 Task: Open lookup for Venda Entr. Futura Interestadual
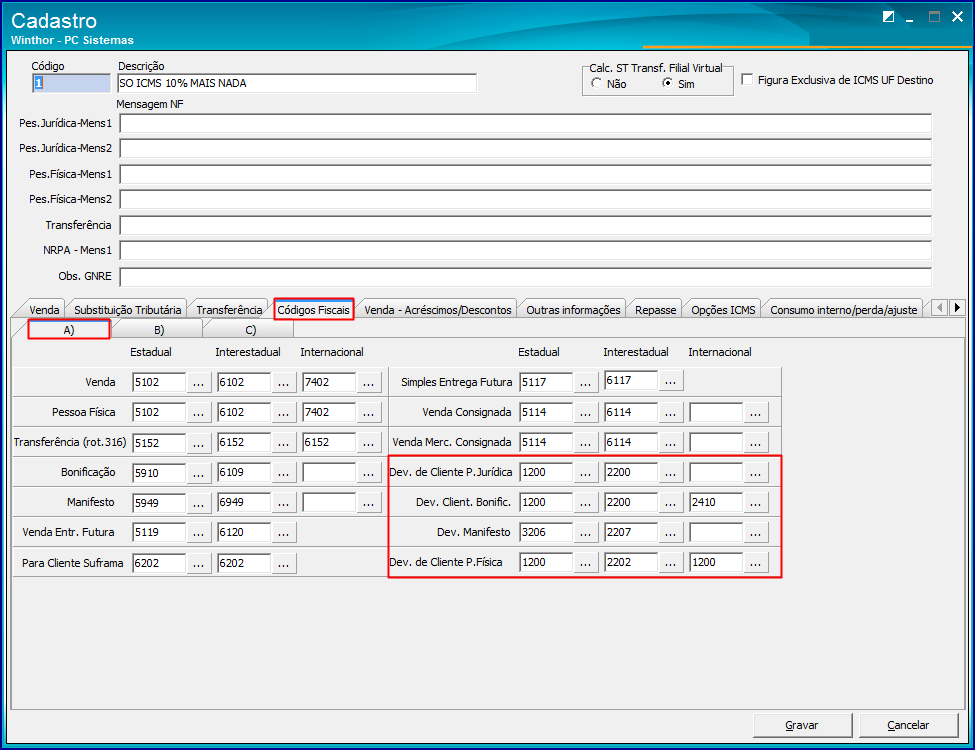284,533
